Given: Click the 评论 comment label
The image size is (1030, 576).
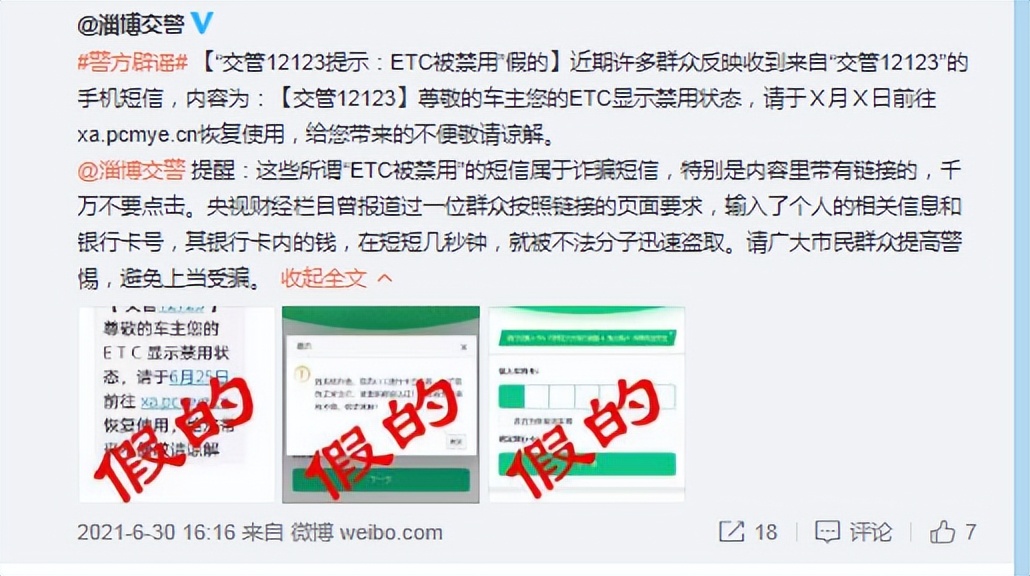Looking at the screenshot, I should coord(870,531).
